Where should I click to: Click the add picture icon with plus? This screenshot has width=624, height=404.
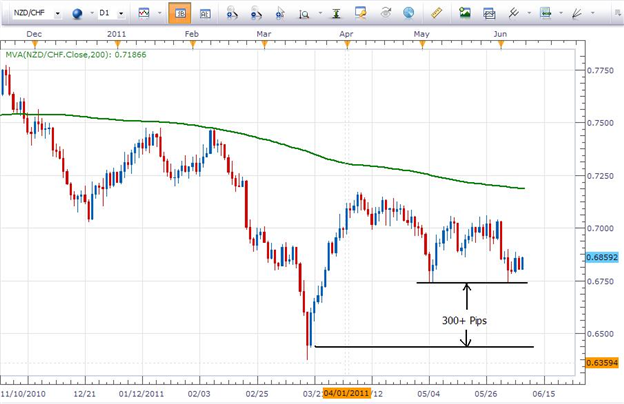pos(464,13)
